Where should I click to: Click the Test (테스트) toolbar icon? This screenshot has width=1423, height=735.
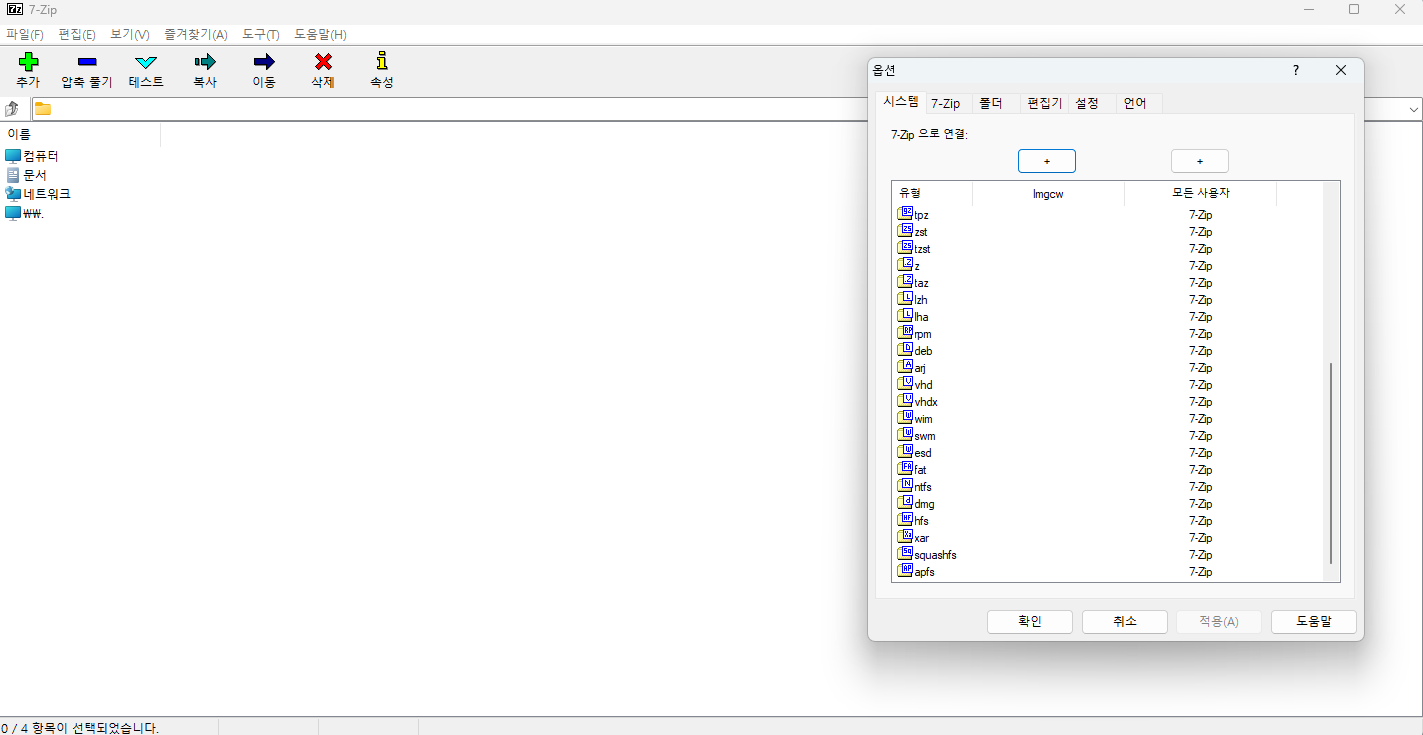(146, 62)
